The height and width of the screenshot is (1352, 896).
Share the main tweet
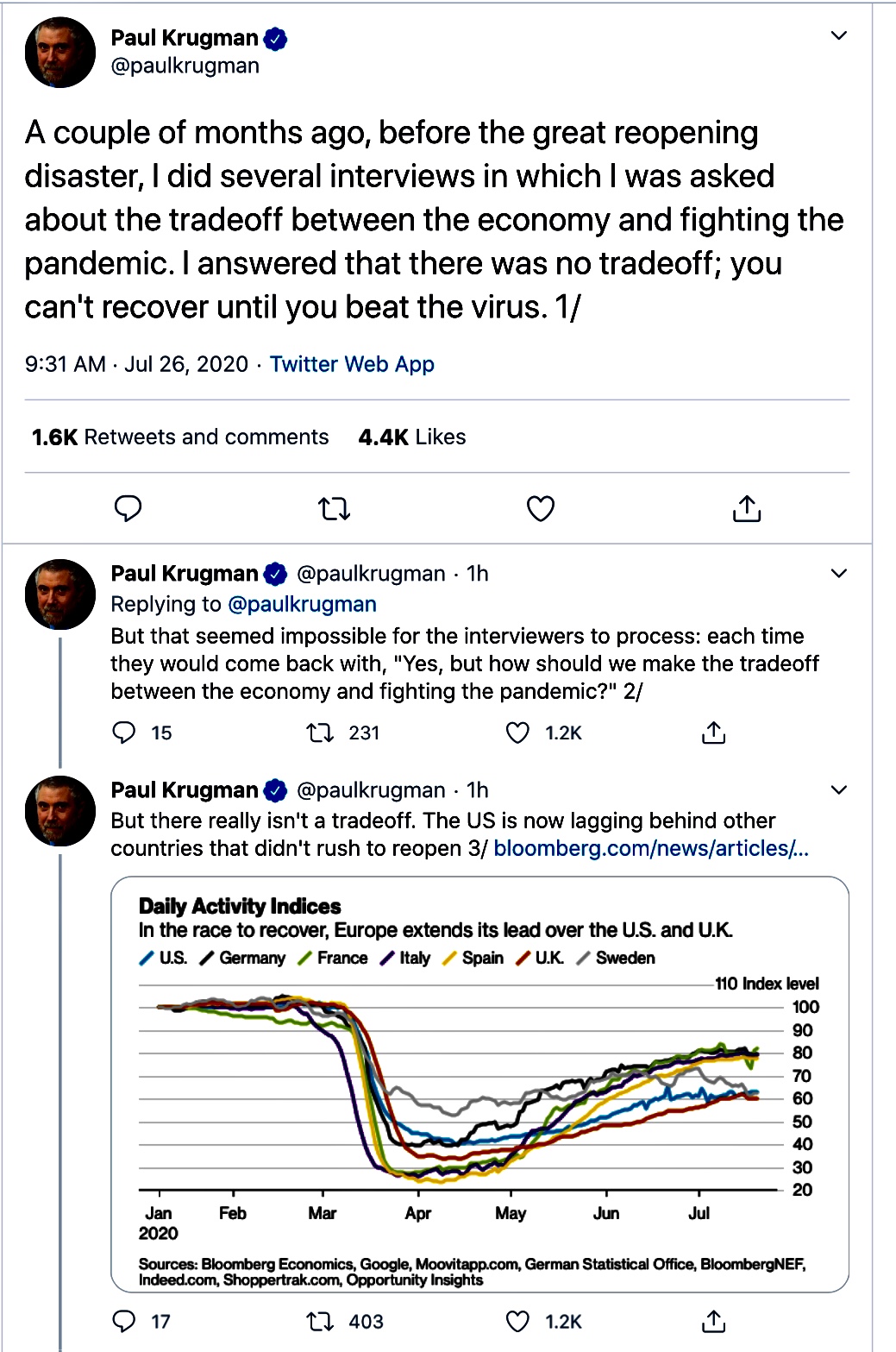click(747, 509)
